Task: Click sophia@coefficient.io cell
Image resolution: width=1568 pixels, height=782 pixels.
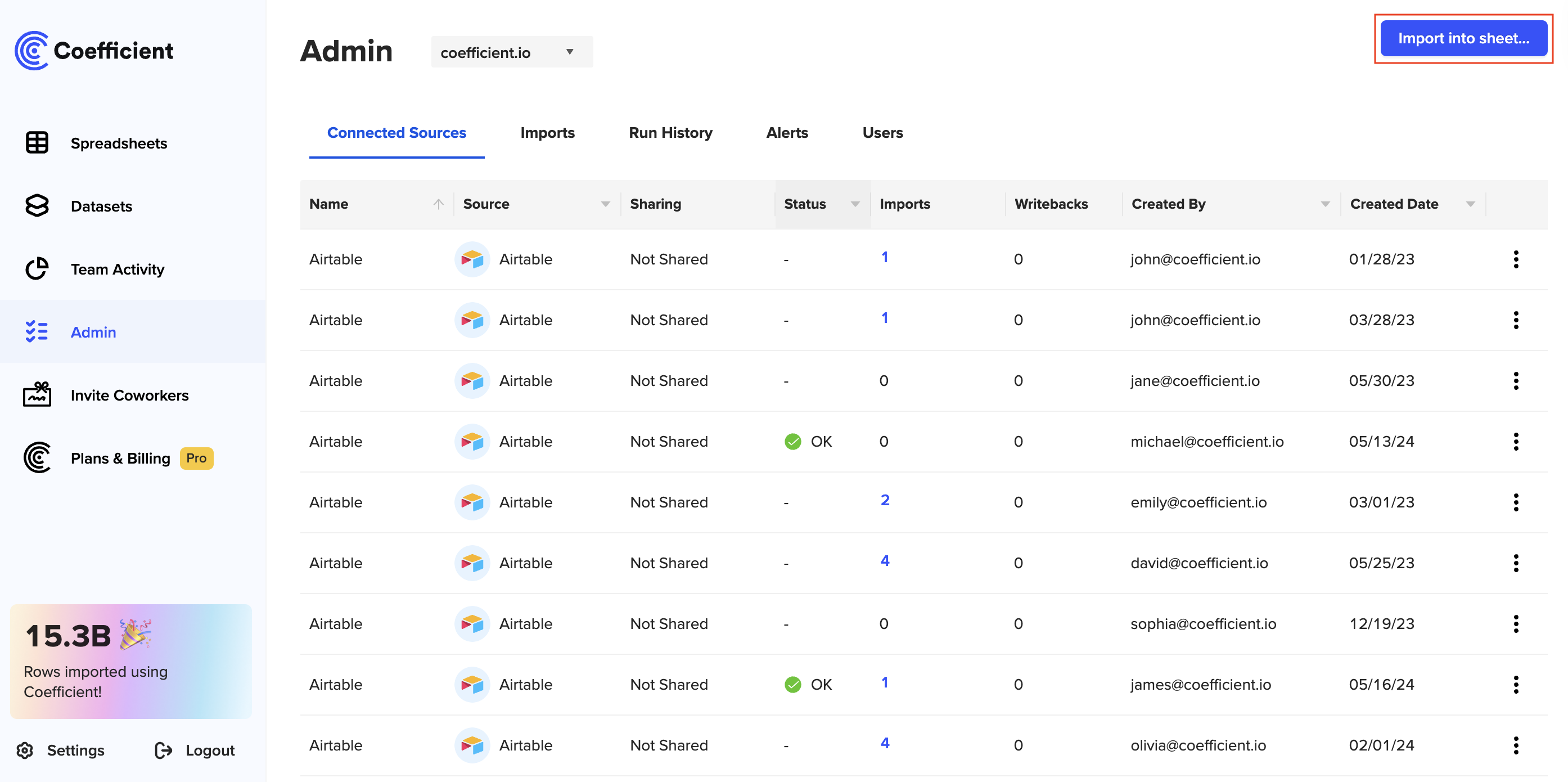Action: coord(1204,624)
